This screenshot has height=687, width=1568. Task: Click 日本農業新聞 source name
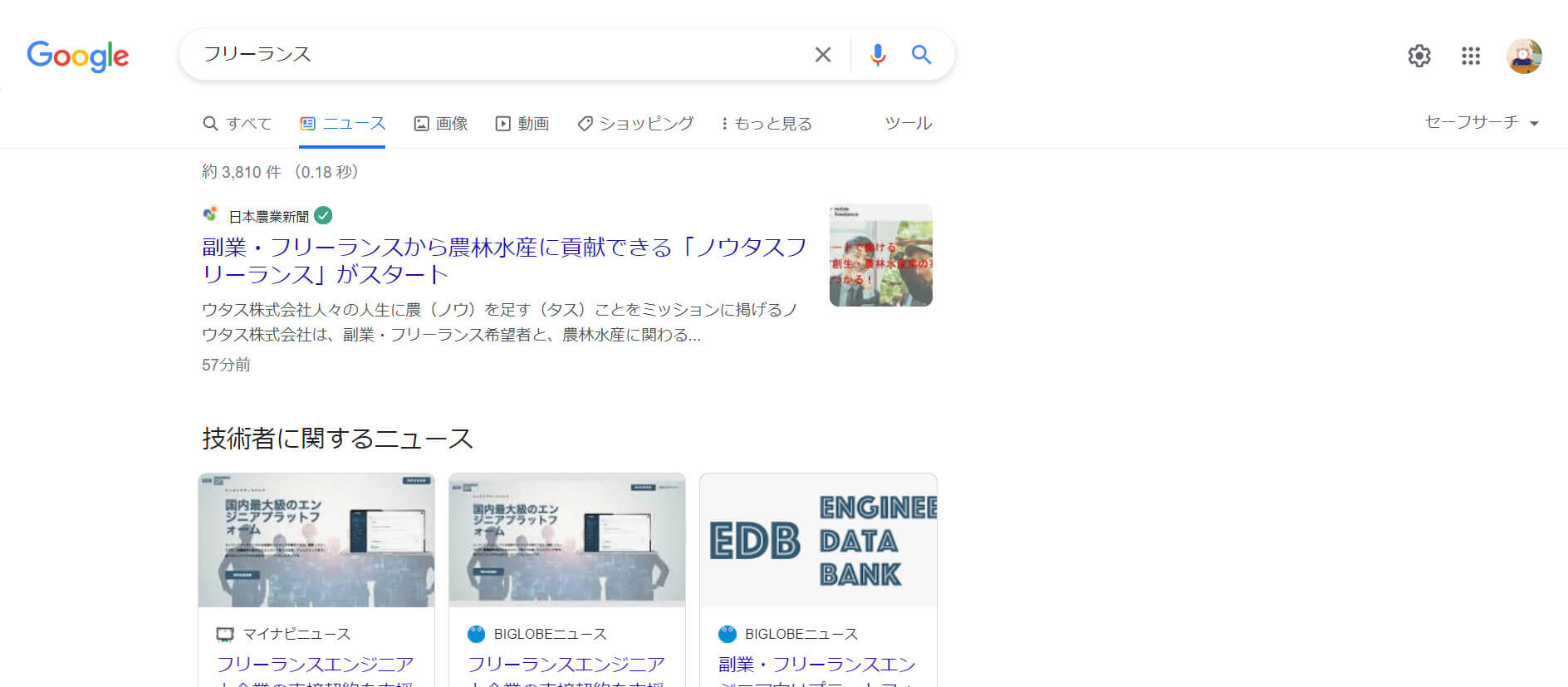click(x=268, y=217)
